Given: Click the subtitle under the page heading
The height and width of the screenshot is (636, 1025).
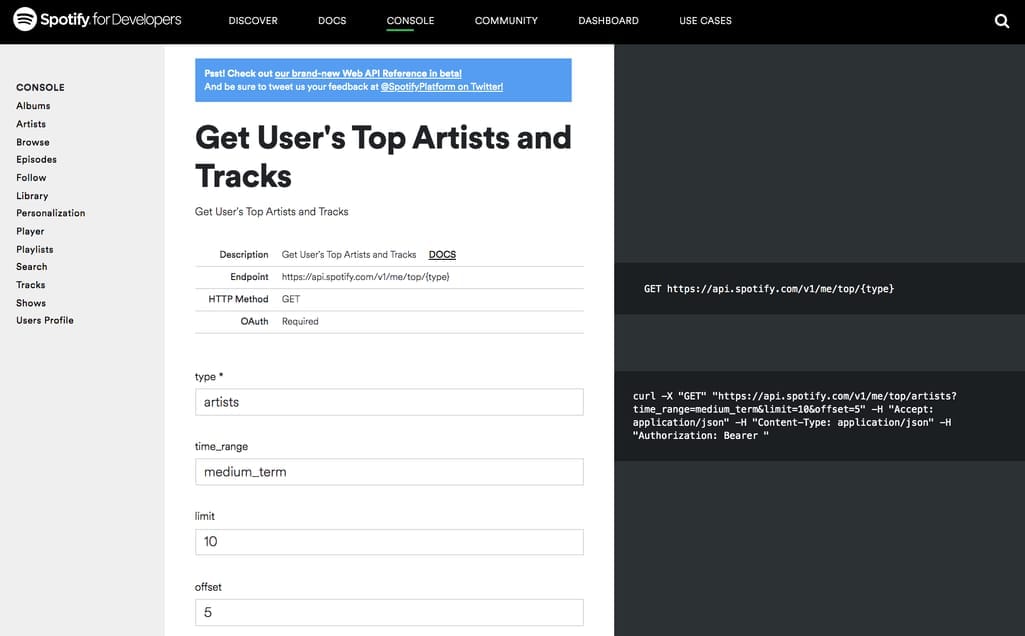Looking at the screenshot, I should point(271,212).
